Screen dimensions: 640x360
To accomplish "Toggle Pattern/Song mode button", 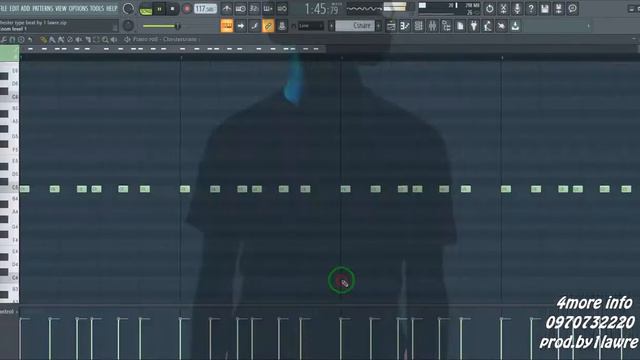I will [145, 10].
